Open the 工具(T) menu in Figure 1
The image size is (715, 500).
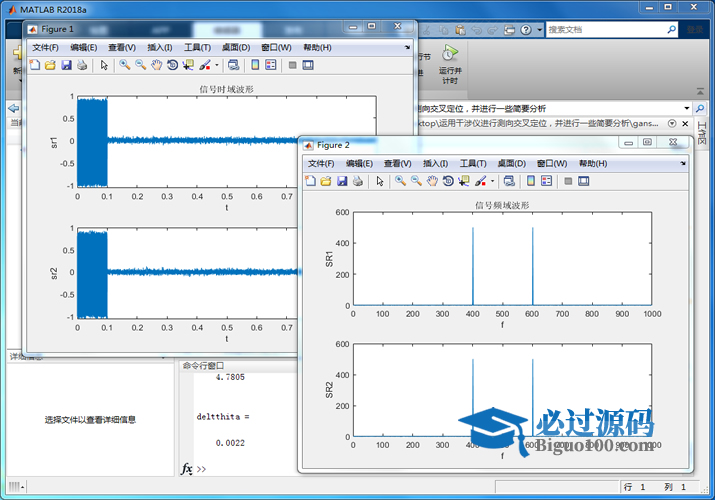click(x=197, y=47)
